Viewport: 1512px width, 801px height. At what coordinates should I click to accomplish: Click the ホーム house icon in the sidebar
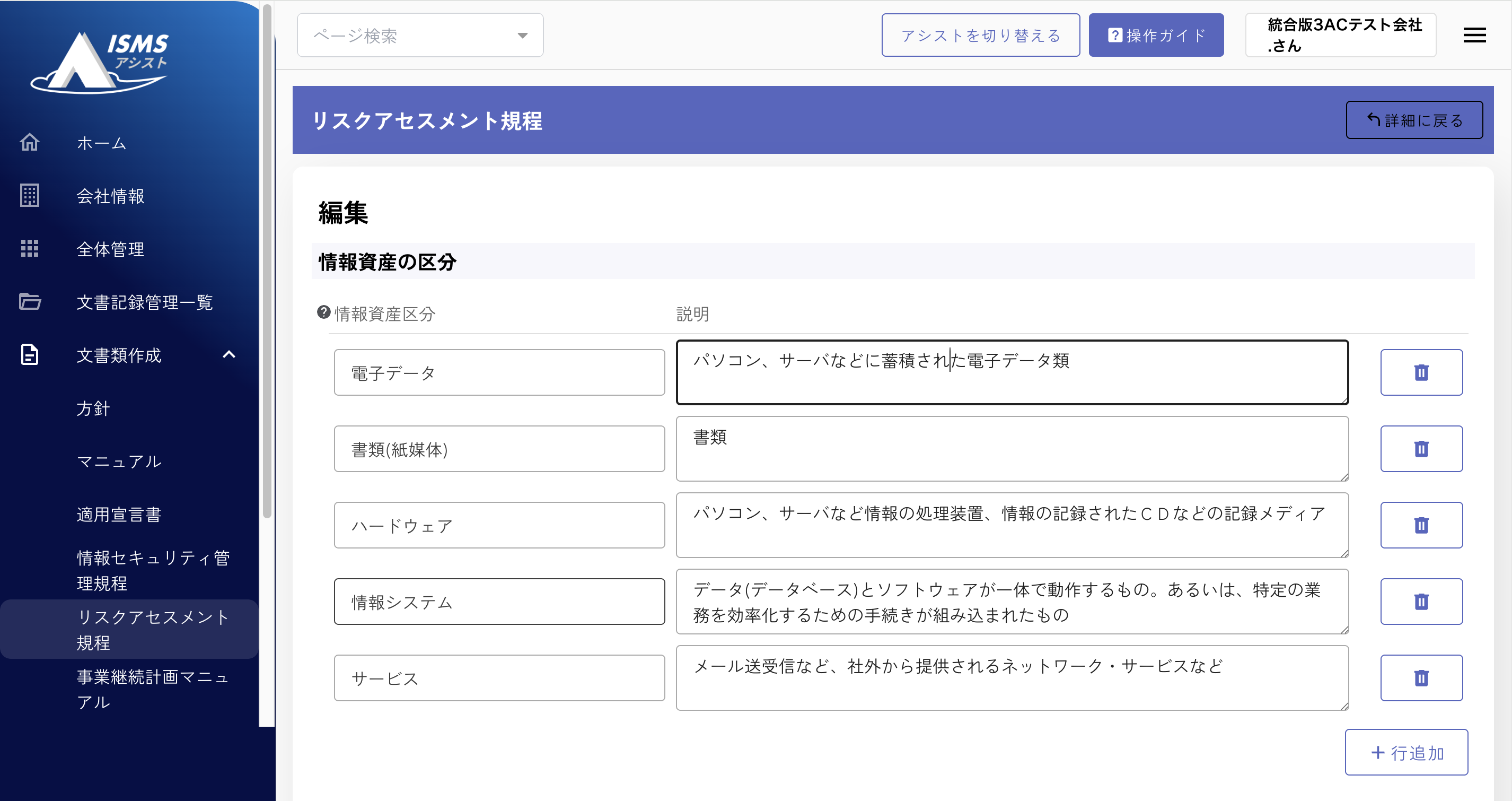pyautogui.click(x=29, y=142)
